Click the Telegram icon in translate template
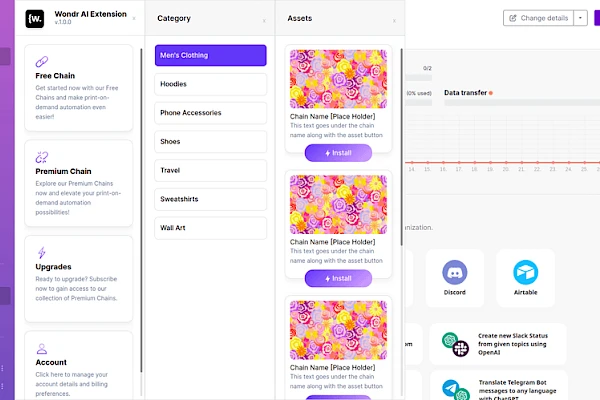600x400 pixels. [450, 388]
